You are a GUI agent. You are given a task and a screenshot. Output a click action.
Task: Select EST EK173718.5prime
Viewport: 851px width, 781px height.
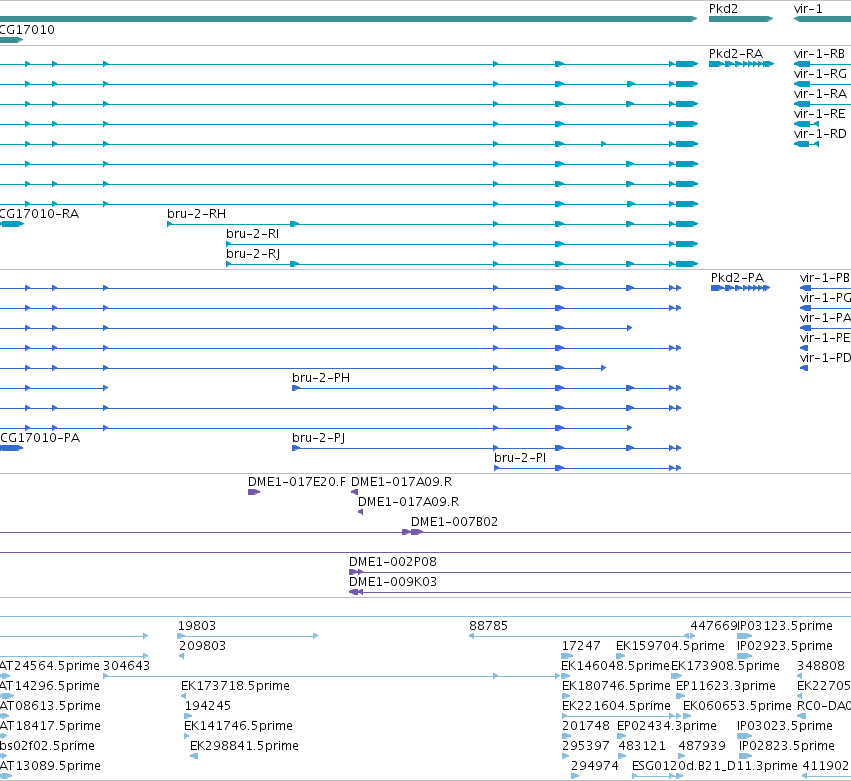click(236, 687)
